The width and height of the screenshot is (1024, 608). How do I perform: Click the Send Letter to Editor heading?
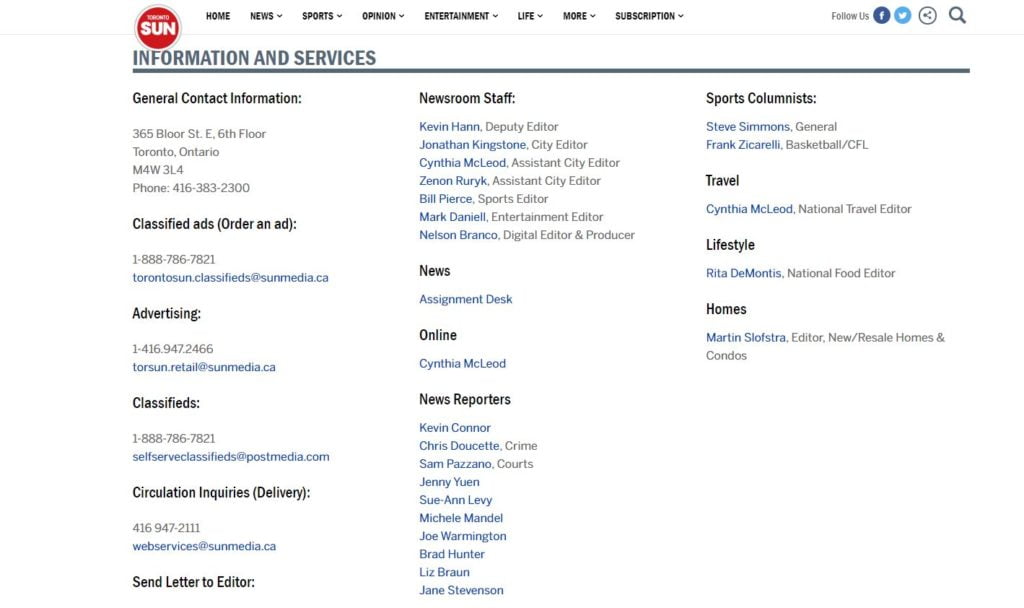193,582
